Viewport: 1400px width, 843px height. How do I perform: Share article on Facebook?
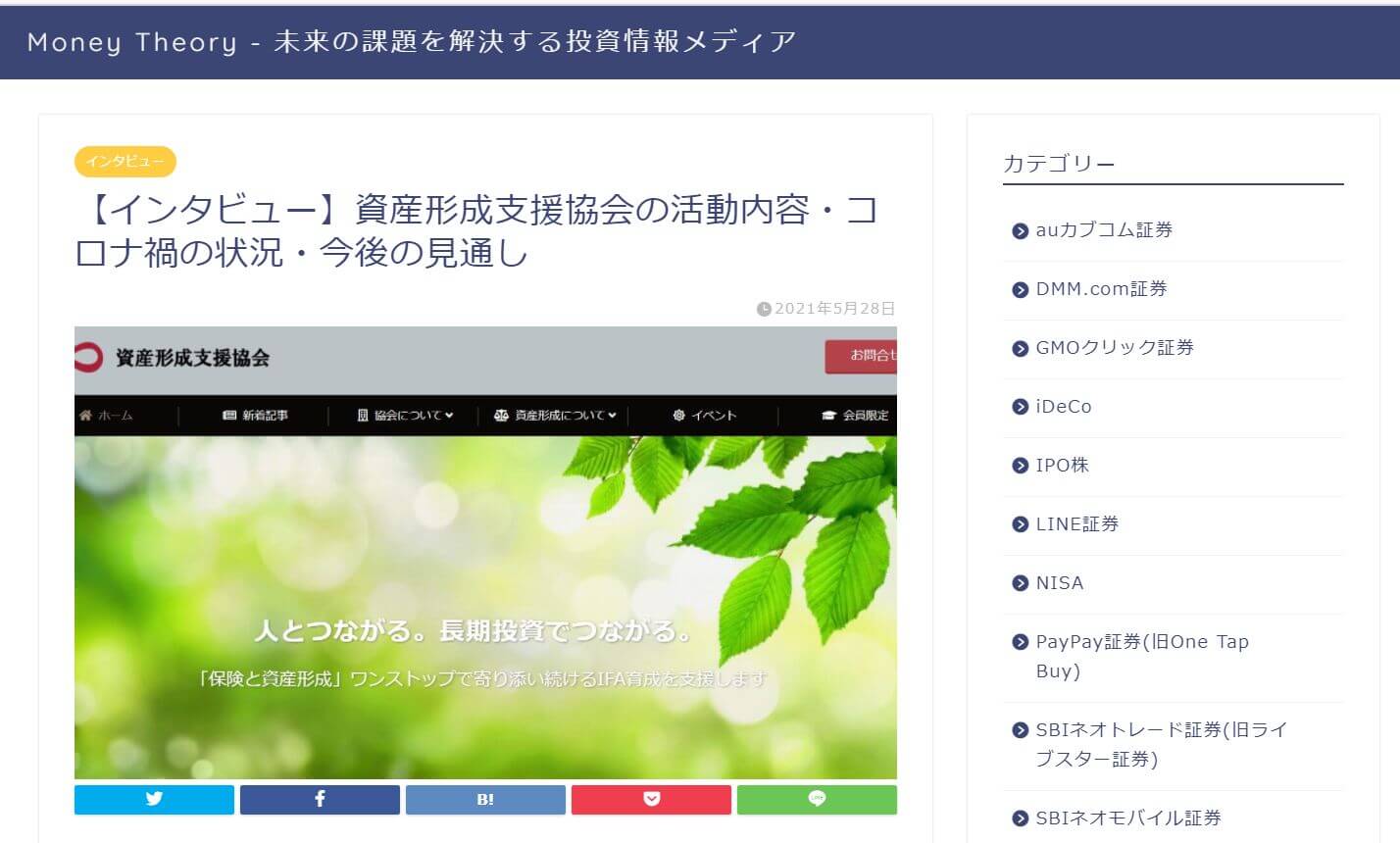tap(320, 799)
